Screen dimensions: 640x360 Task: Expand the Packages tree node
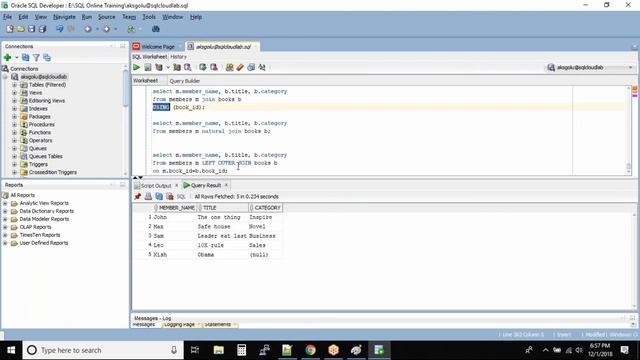(x=15, y=117)
